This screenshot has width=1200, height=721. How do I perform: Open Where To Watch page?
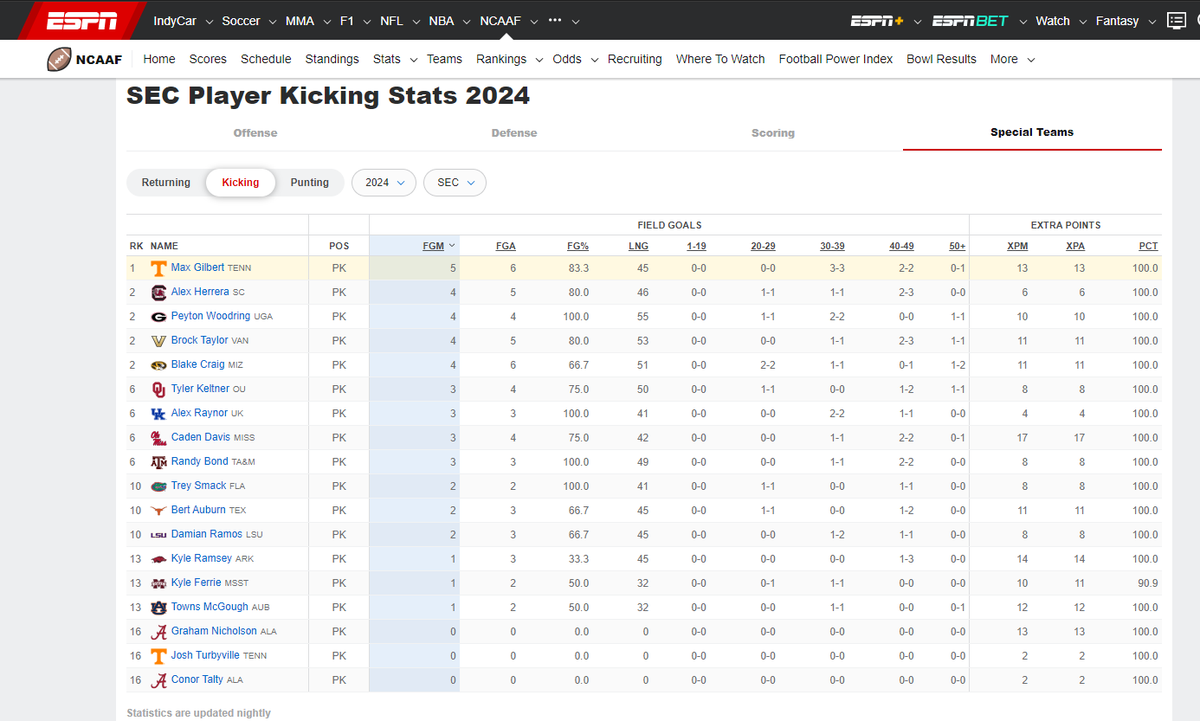pyautogui.click(x=720, y=59)
